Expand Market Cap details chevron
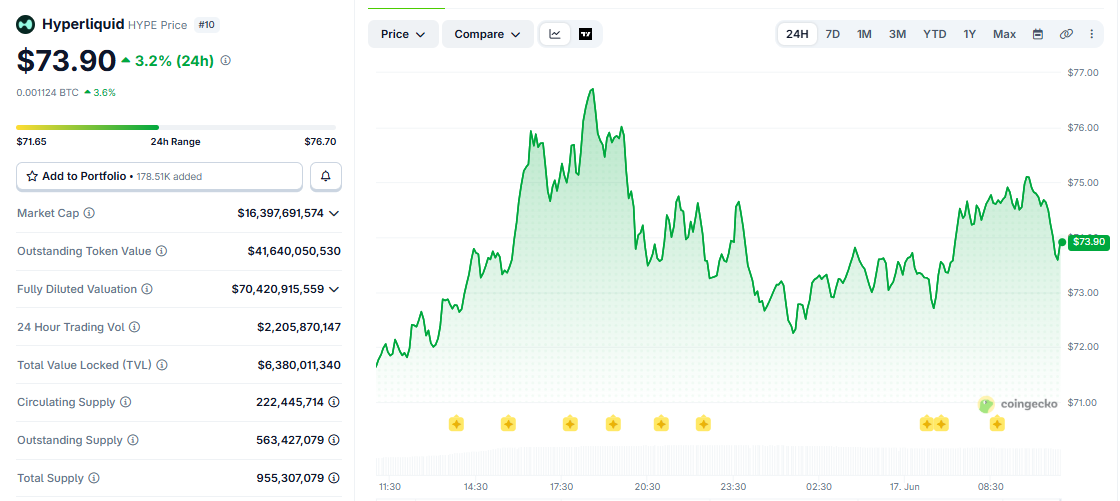 pyautogui.click(x=334, y=213)
